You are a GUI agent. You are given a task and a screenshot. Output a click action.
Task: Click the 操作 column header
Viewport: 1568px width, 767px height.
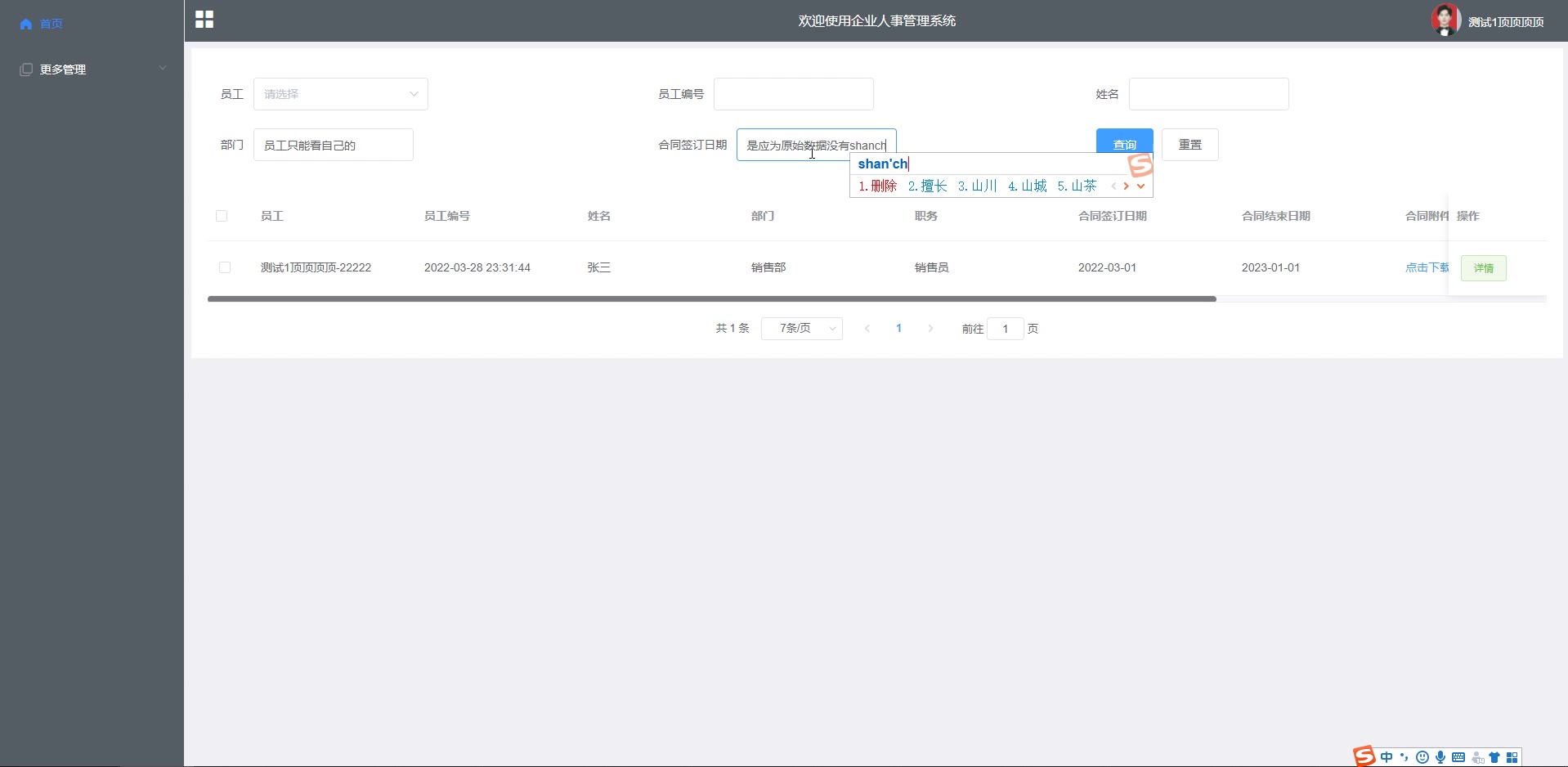(x=1468, y=216)
